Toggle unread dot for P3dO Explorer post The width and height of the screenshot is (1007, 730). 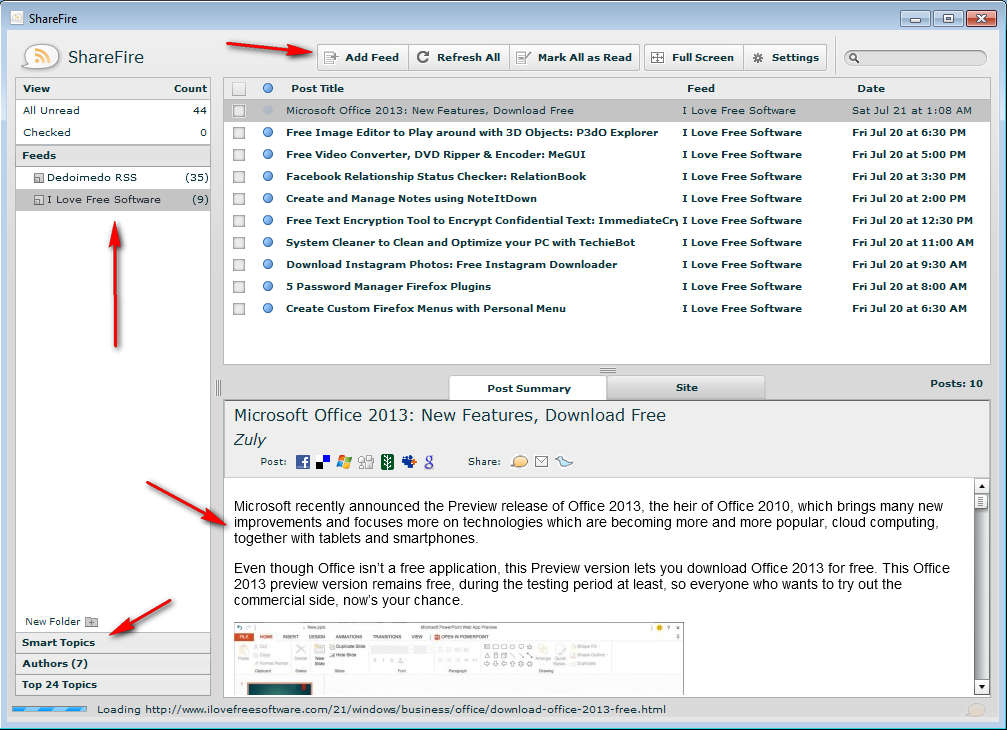pyautogui.click(x=268, y=132)
